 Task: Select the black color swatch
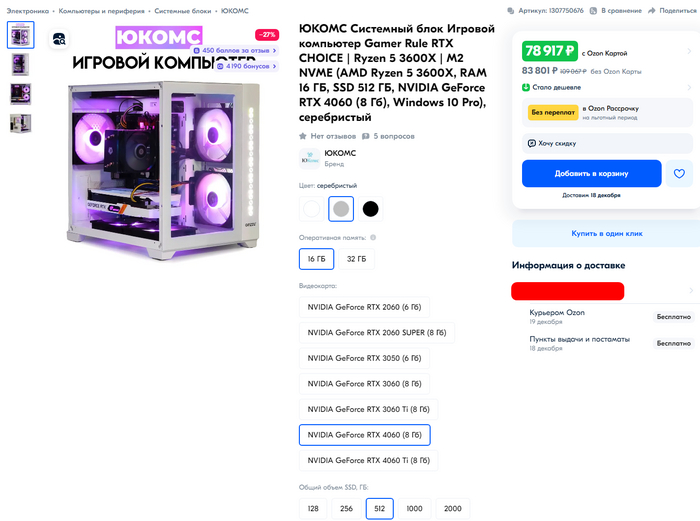tap(370, 209)
